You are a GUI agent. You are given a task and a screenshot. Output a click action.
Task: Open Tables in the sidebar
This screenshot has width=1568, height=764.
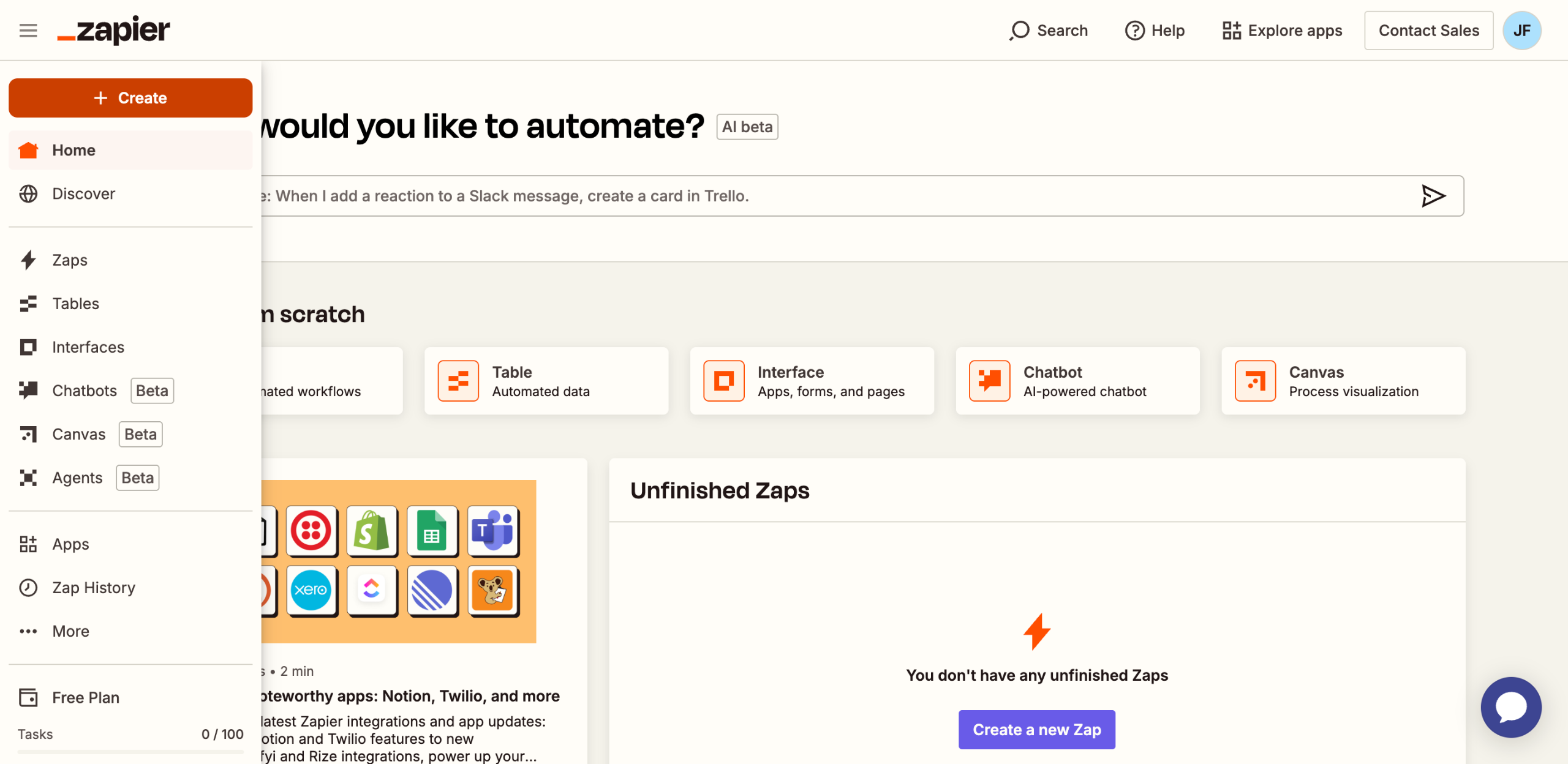(x=75, y=304)
